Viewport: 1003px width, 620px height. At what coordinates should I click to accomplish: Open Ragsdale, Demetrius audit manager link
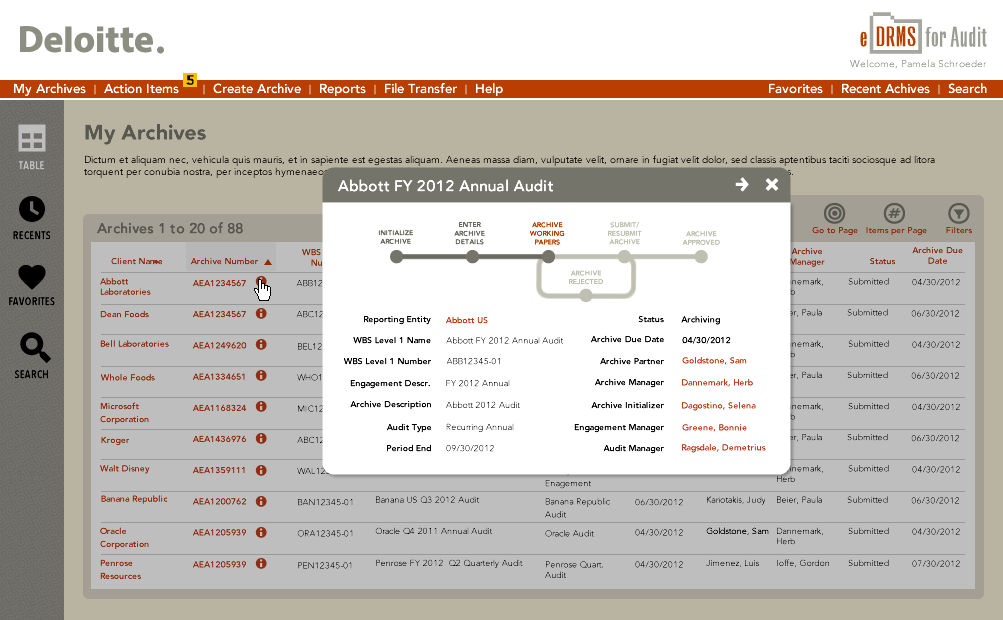pyautogui.click(x=723, y=448)
